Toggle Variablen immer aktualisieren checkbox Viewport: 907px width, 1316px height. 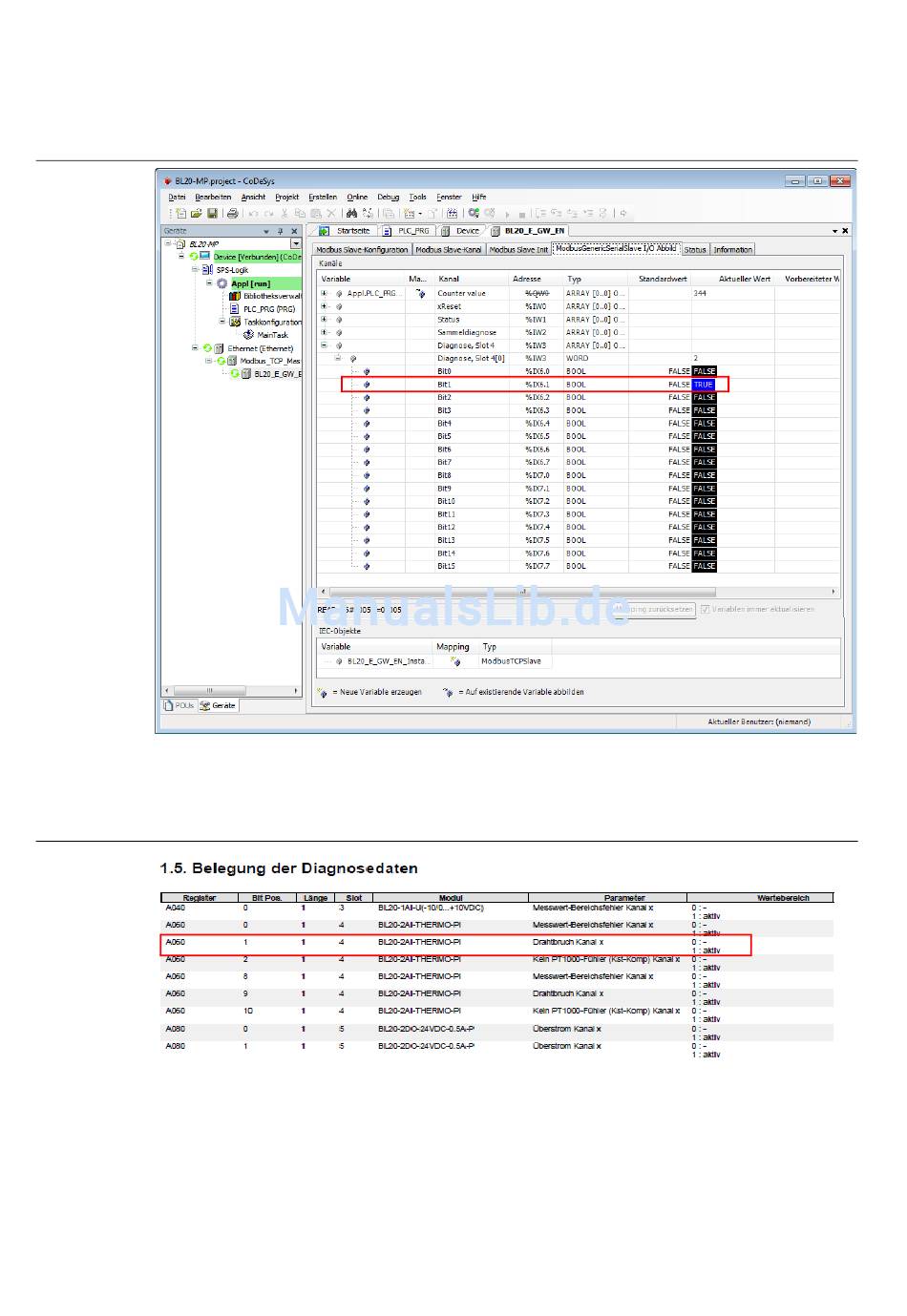[x=706, y=609]
